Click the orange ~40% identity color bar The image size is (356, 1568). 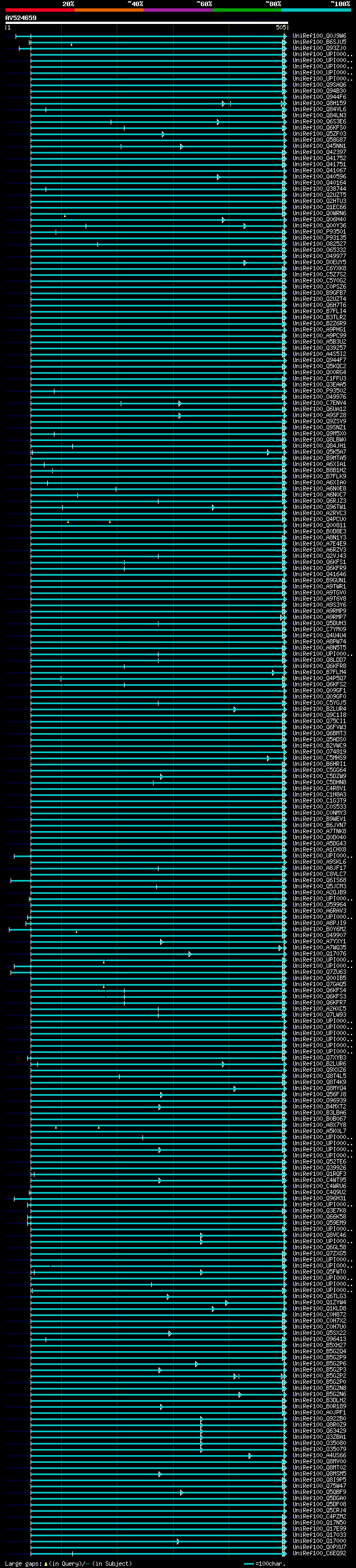109,10
